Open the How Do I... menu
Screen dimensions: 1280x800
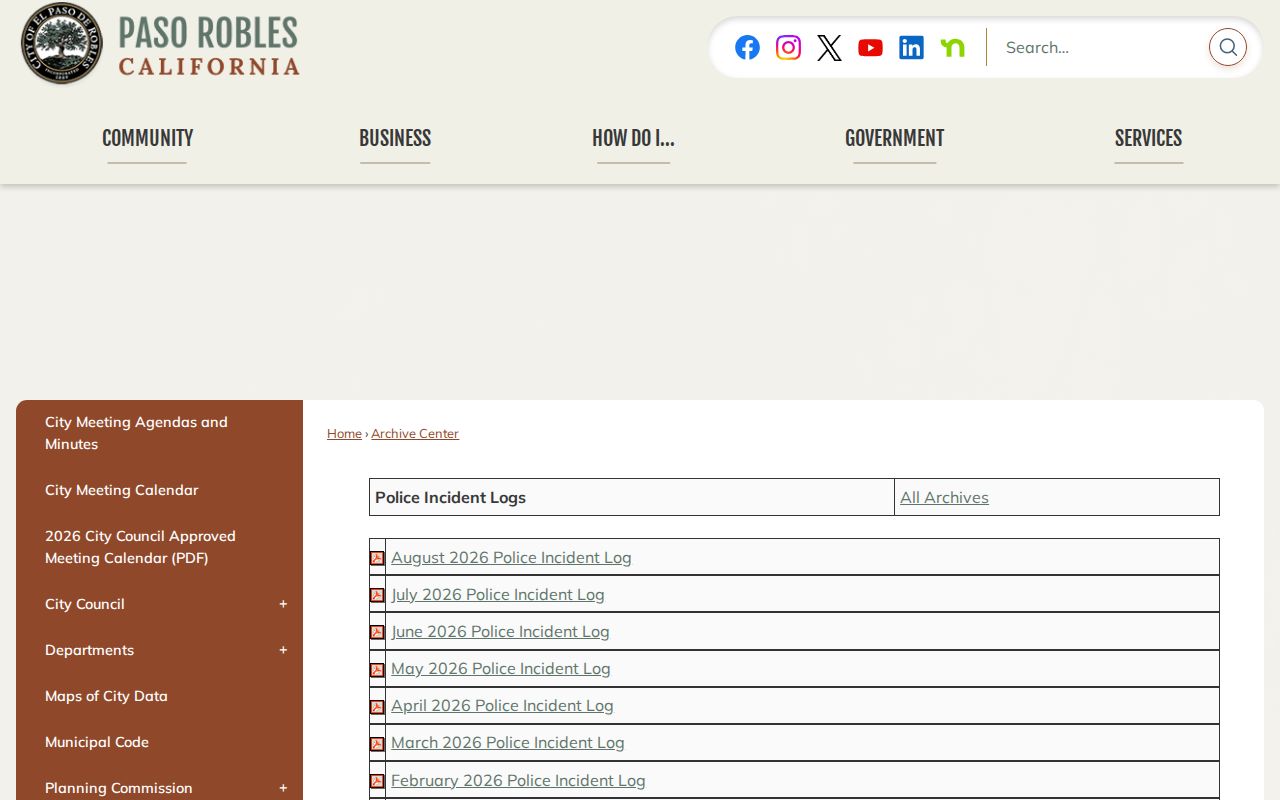(x=633, y=138)
